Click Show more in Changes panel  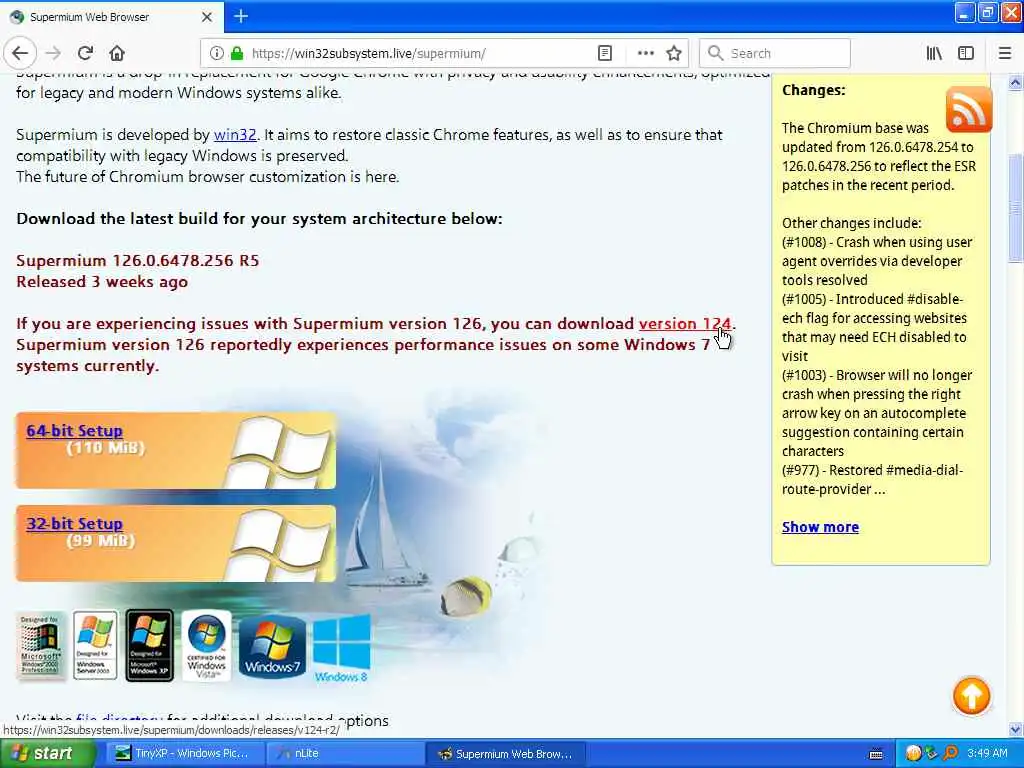click(820, 527)
